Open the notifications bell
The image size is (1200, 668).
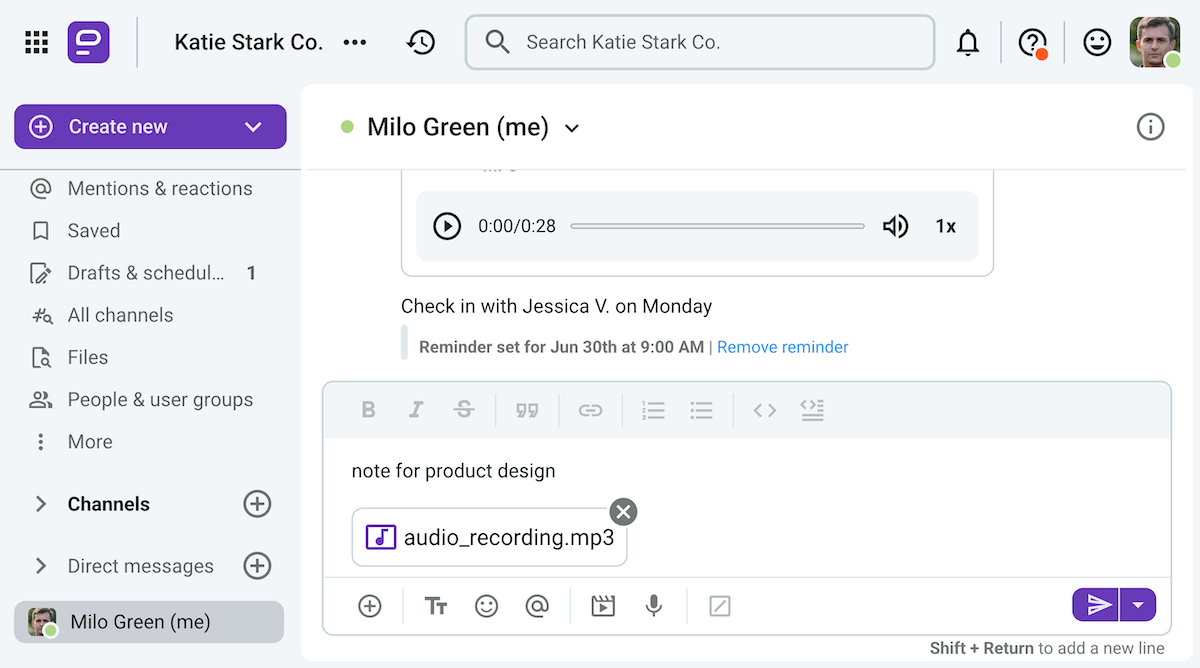click(x=968, y=43)
